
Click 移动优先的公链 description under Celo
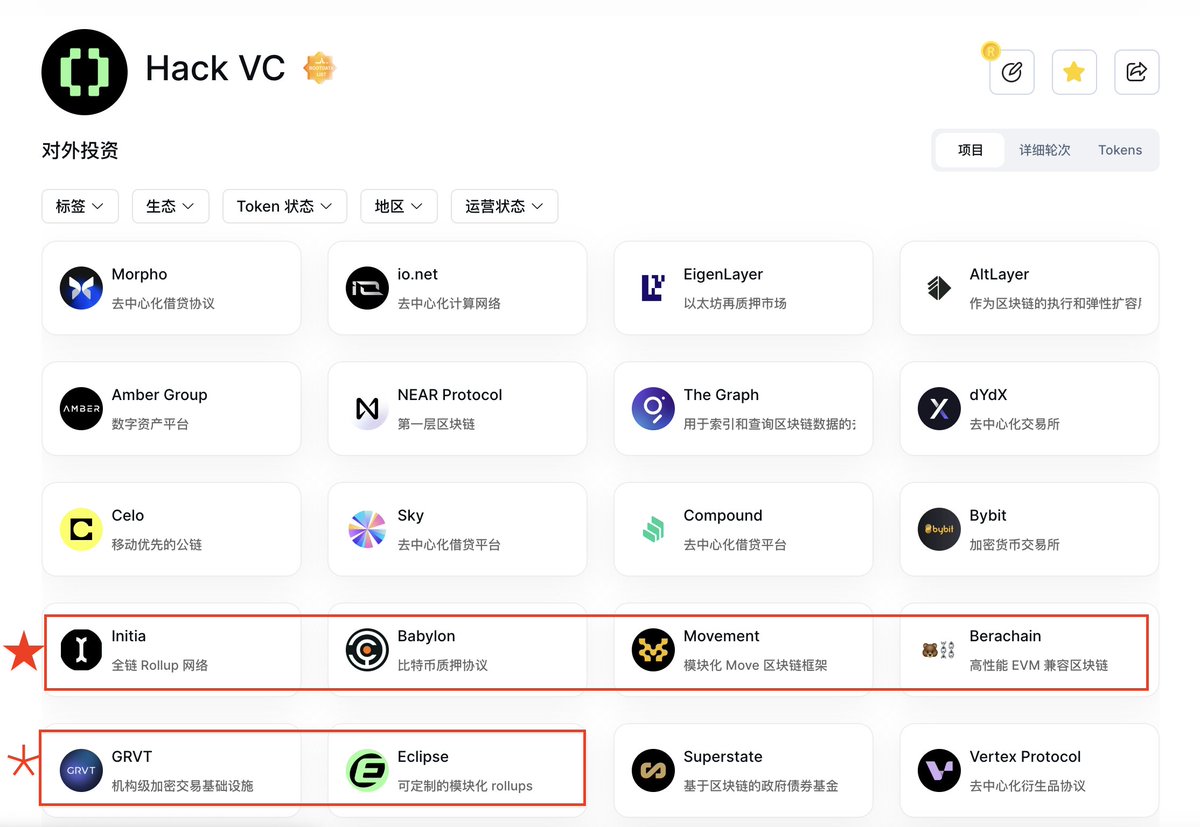[157, 545]
